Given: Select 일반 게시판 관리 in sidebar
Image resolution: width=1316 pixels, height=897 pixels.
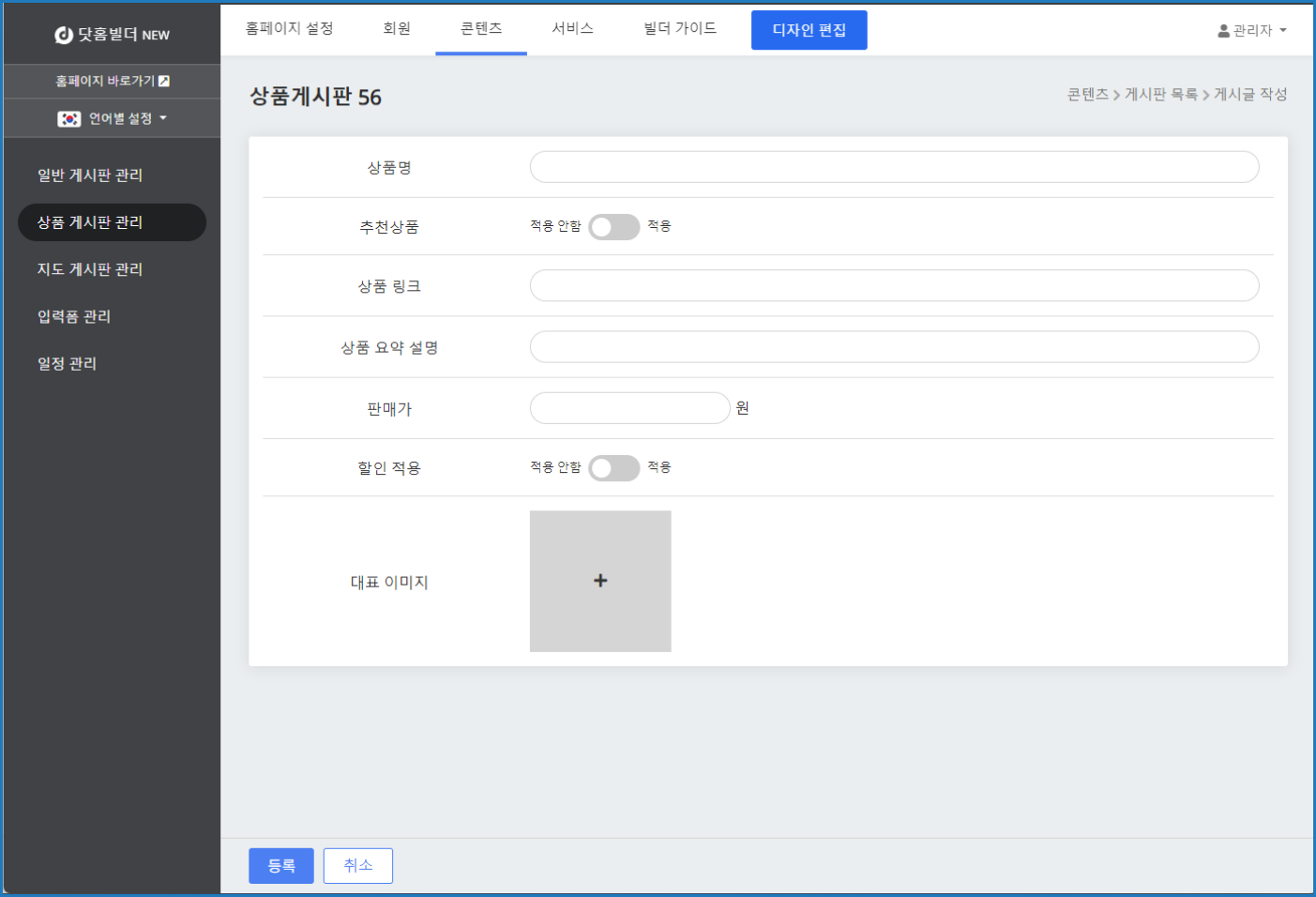Looking at the screenshot, I should point(90,175).
